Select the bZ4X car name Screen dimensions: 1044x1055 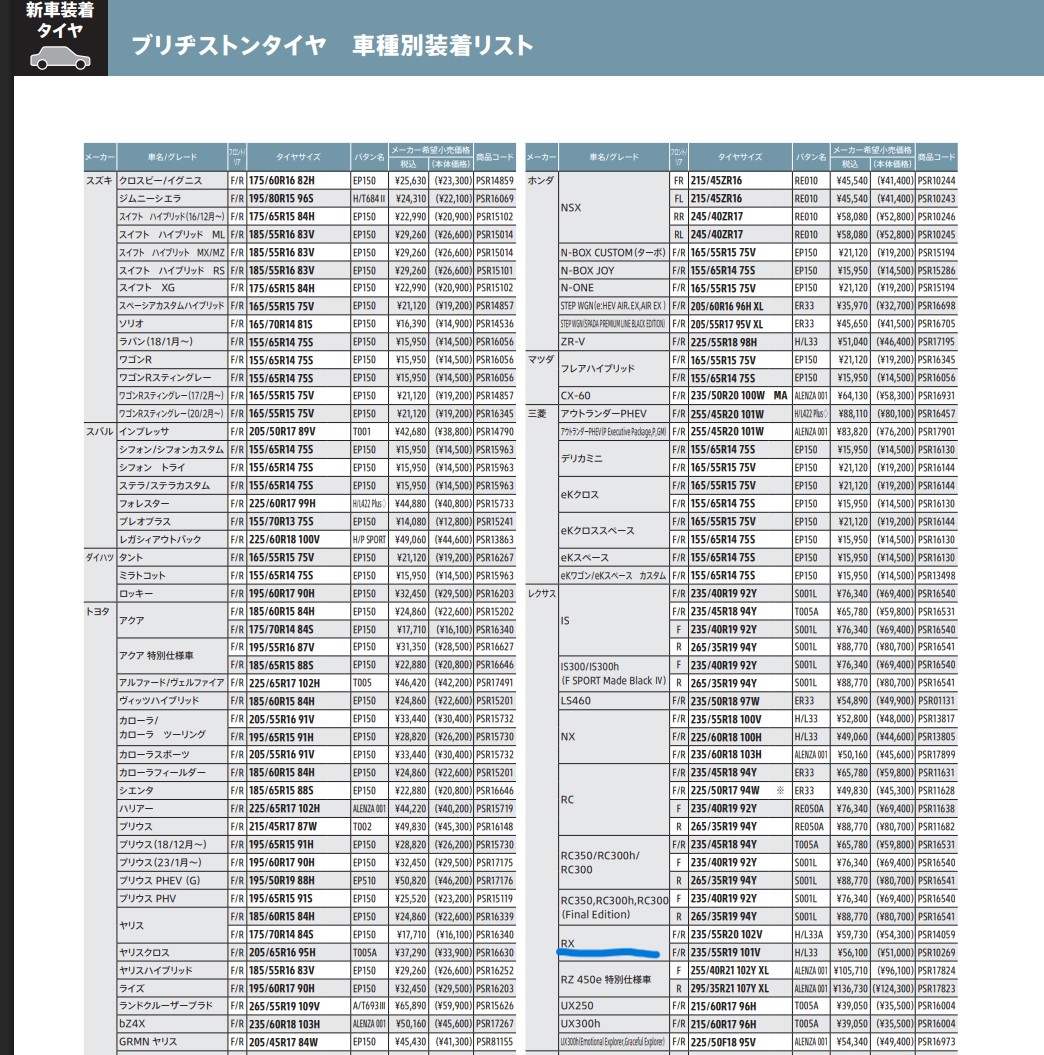click(x=133, y=1023)
